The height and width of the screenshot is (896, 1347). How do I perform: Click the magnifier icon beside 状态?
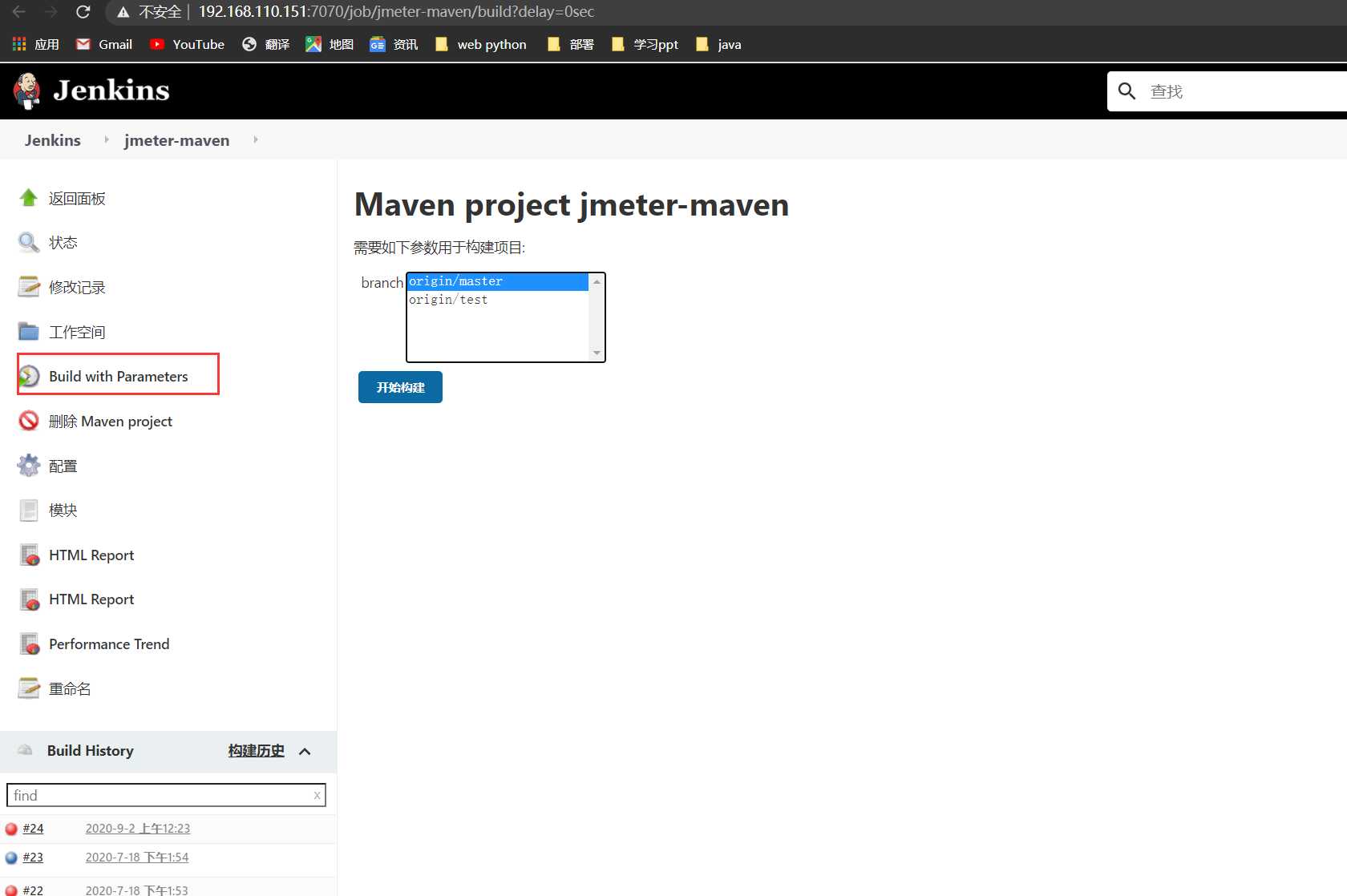(x=29, y=242)
